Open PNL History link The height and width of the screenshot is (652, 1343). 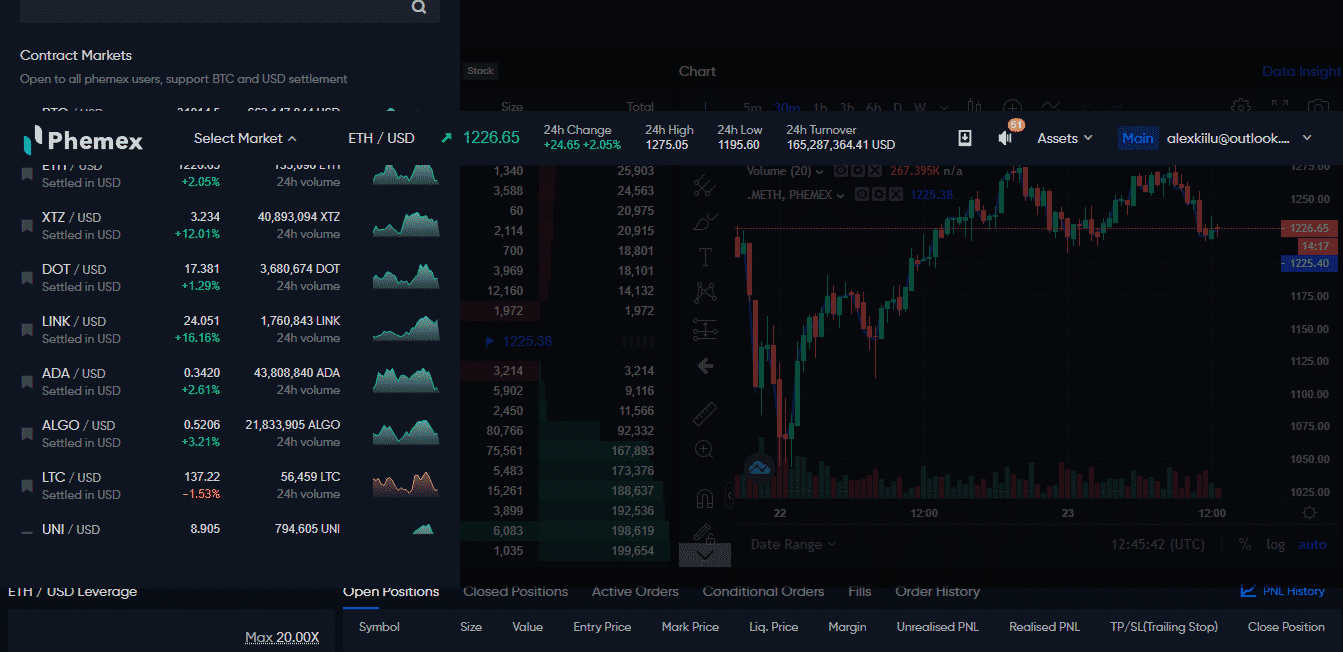[x=1283, y=591]
